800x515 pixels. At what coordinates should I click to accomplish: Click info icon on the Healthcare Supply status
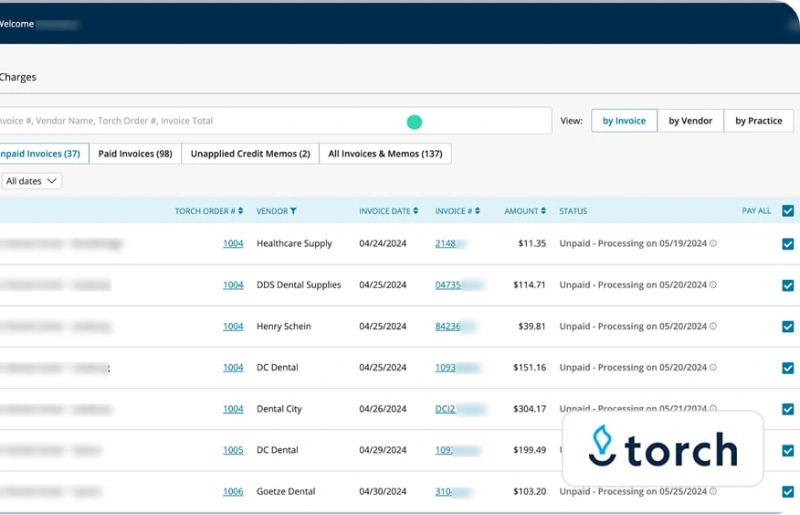point(713,244)
